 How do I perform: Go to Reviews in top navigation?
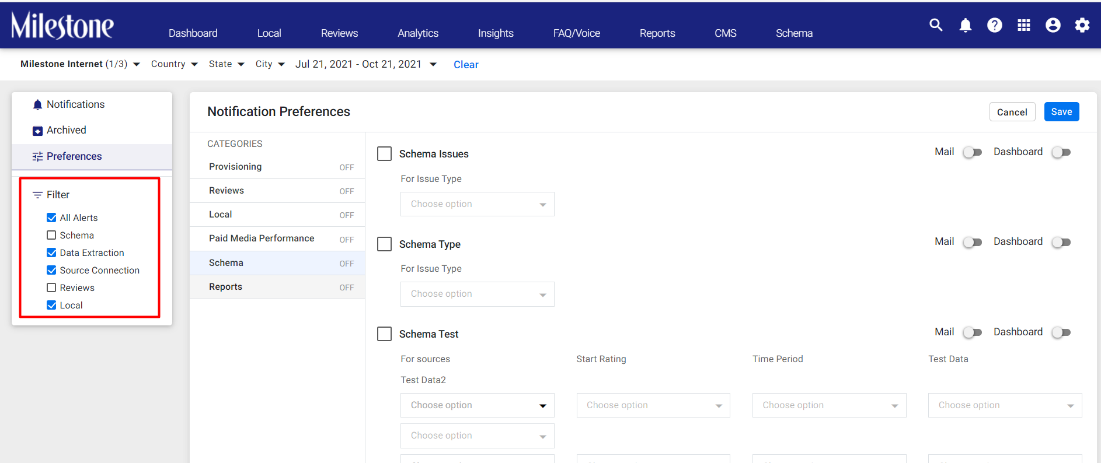(x=340, y=33)
